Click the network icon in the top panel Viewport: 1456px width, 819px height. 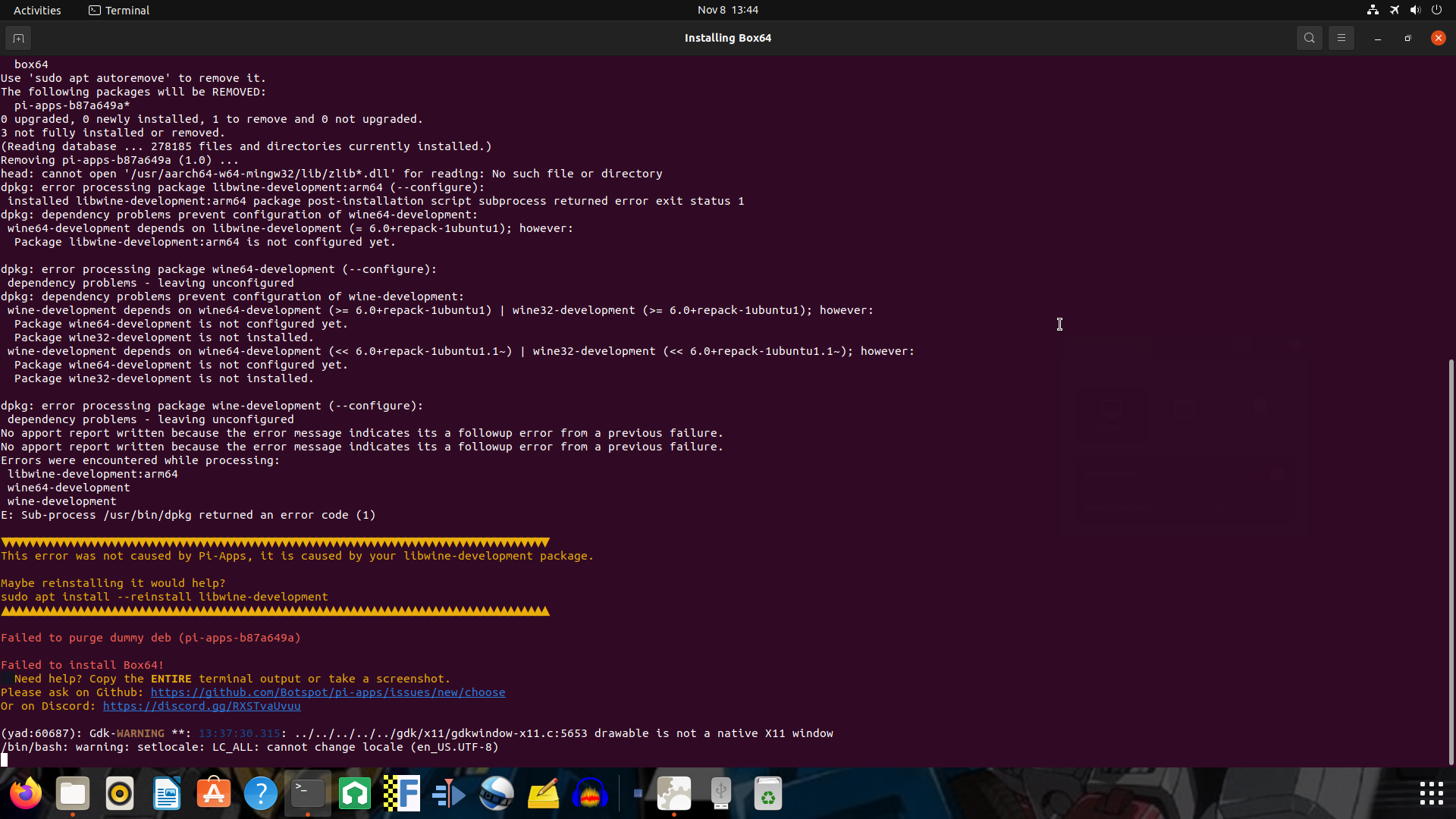coord(1373,10)
